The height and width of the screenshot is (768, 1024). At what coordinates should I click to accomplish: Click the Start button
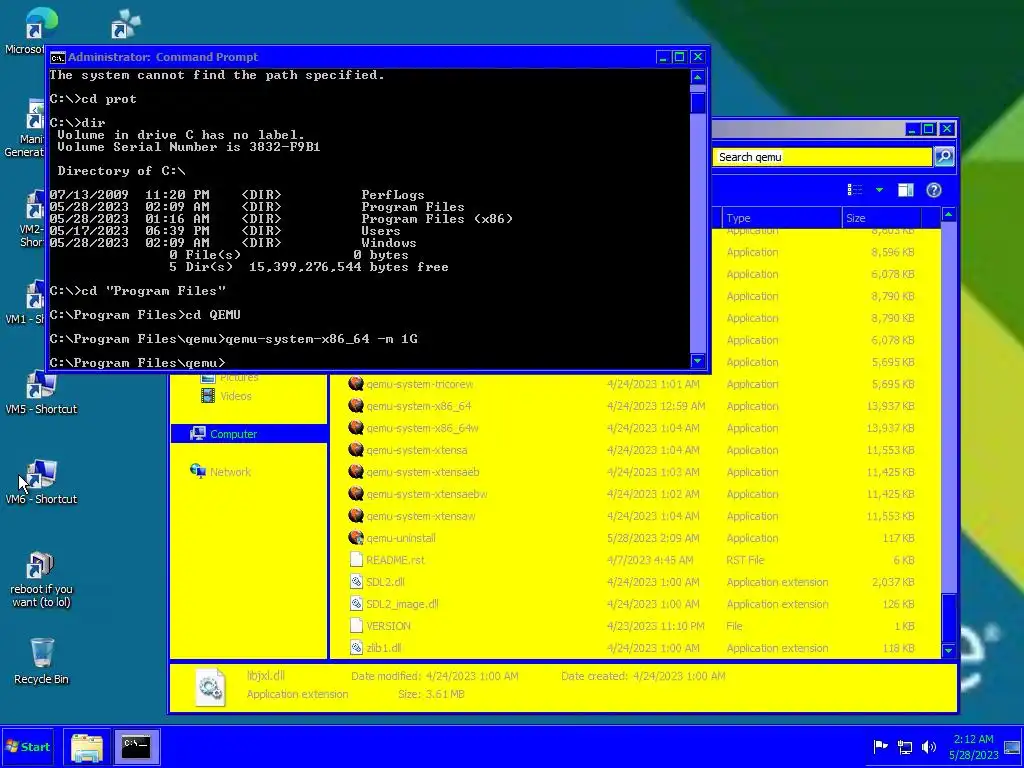pos(27,747)
